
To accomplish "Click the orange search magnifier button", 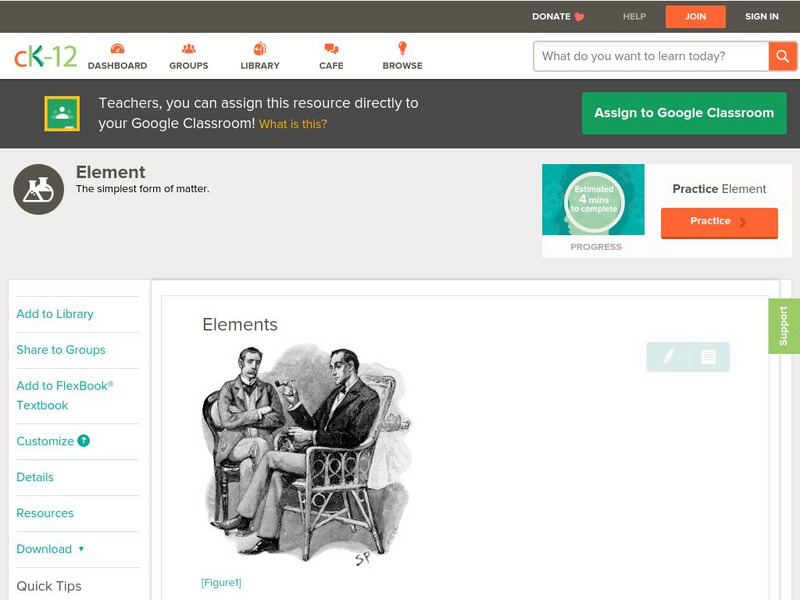I will (x=782, y=56).
